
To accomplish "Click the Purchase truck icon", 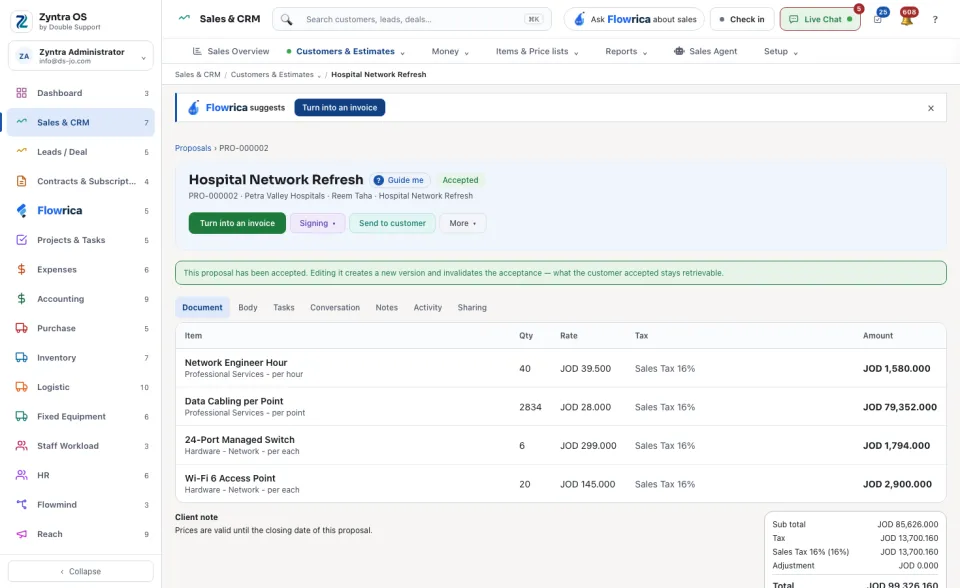I will pyautogui.click(x=21, y=328).
